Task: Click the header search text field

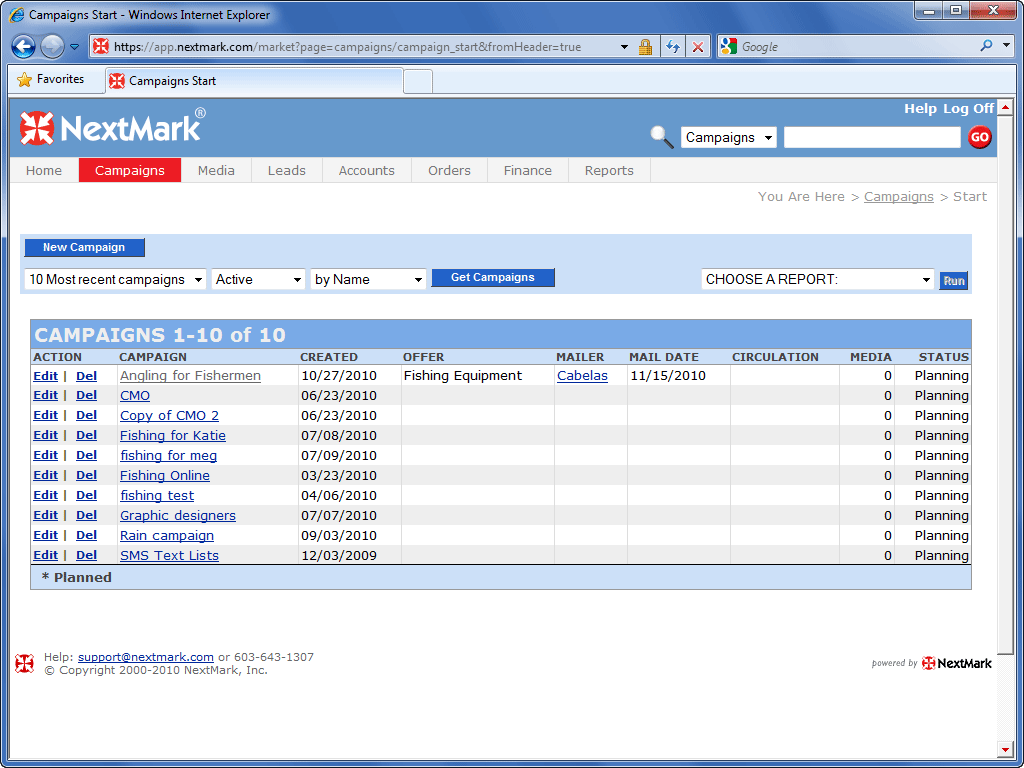Action: click(871, 138)
